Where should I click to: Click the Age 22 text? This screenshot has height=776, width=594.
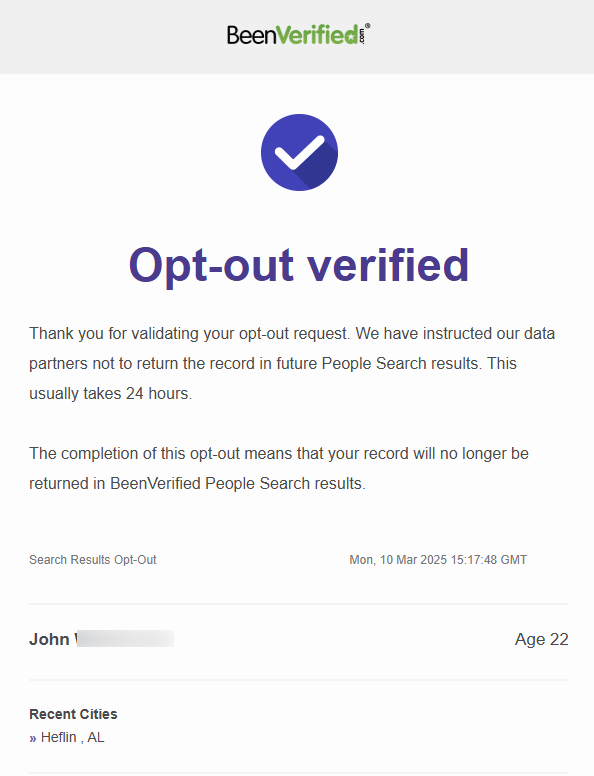(542, 639)
